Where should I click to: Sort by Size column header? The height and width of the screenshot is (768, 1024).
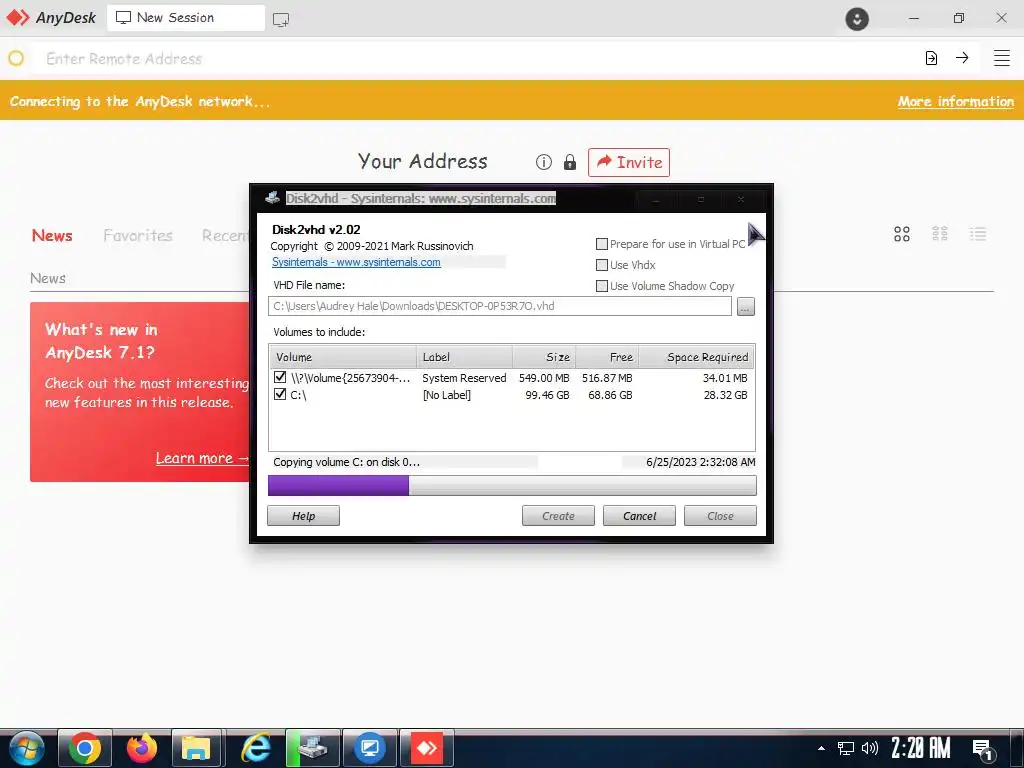tap(543, 357)
